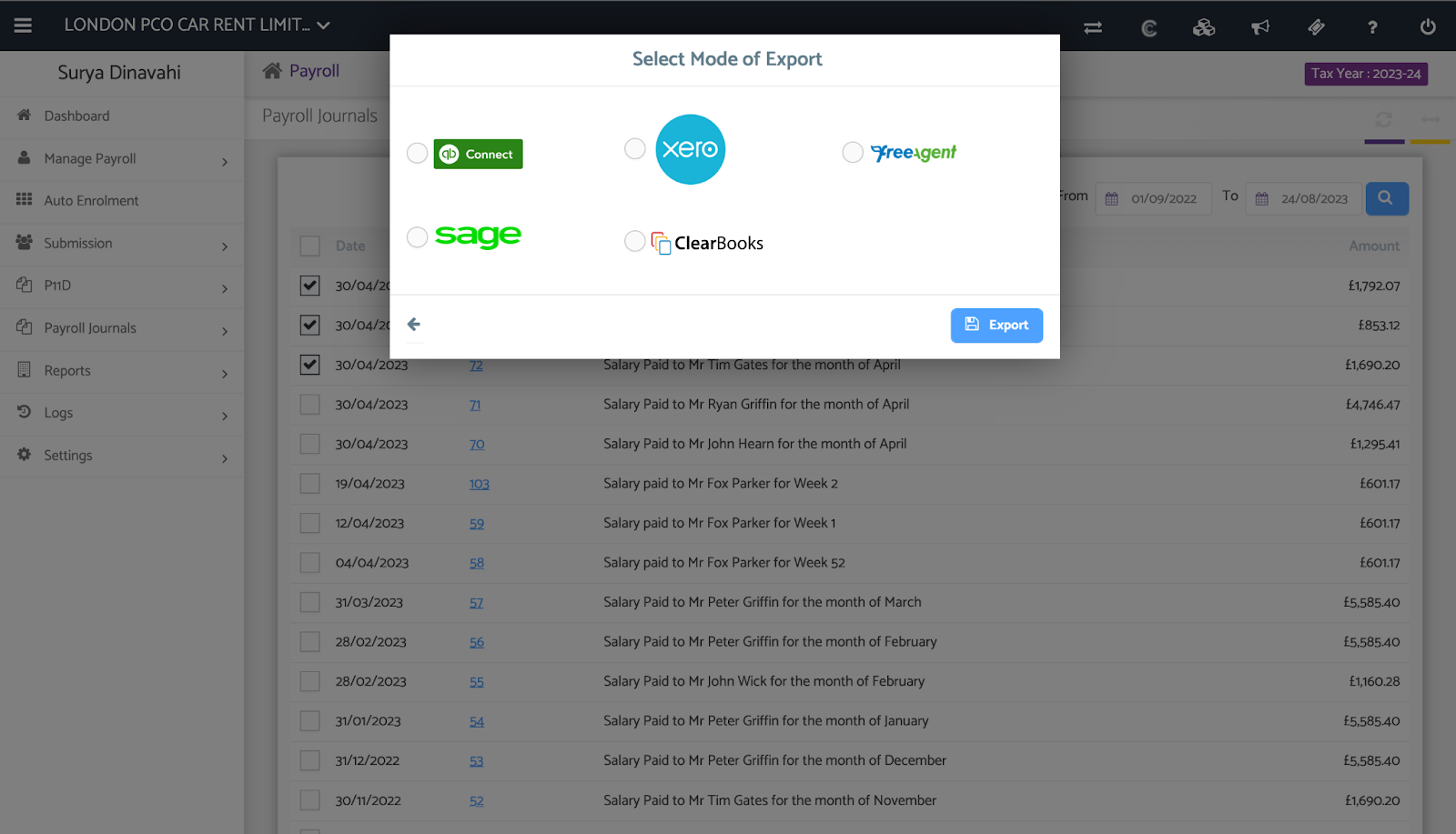Click the ClearBooks logo
The width and height of the screenshot is (1456, 834).
click(707, 243)
